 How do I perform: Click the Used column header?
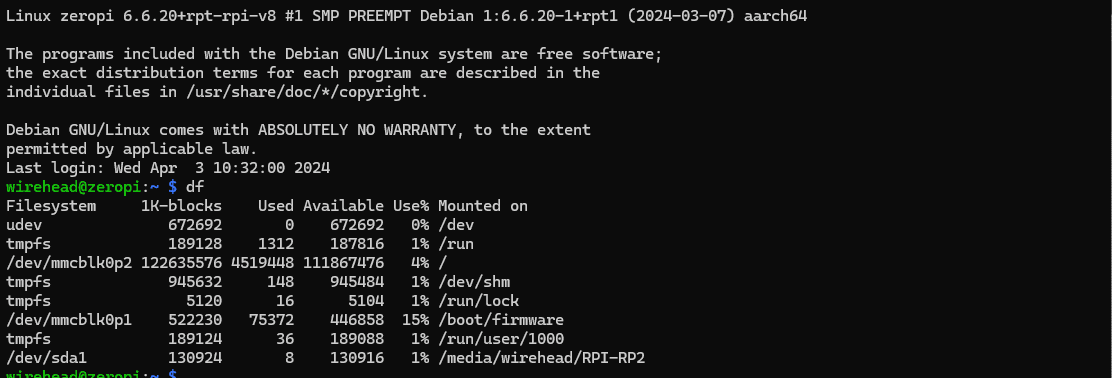[x=275, y=206]
